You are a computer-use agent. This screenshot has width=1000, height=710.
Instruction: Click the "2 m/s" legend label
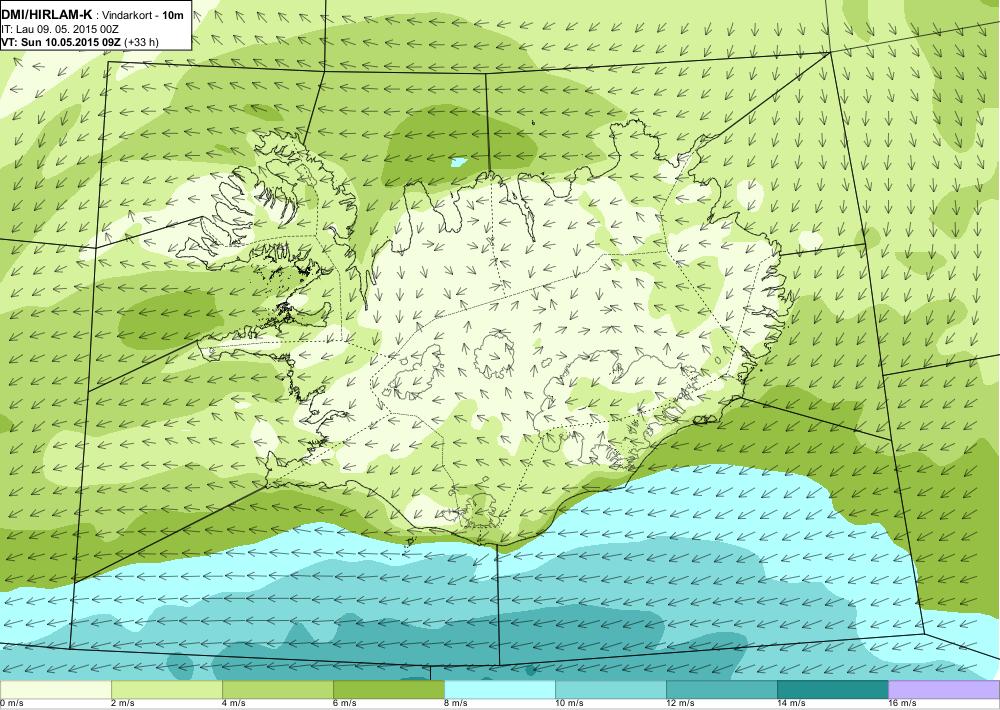123,704
